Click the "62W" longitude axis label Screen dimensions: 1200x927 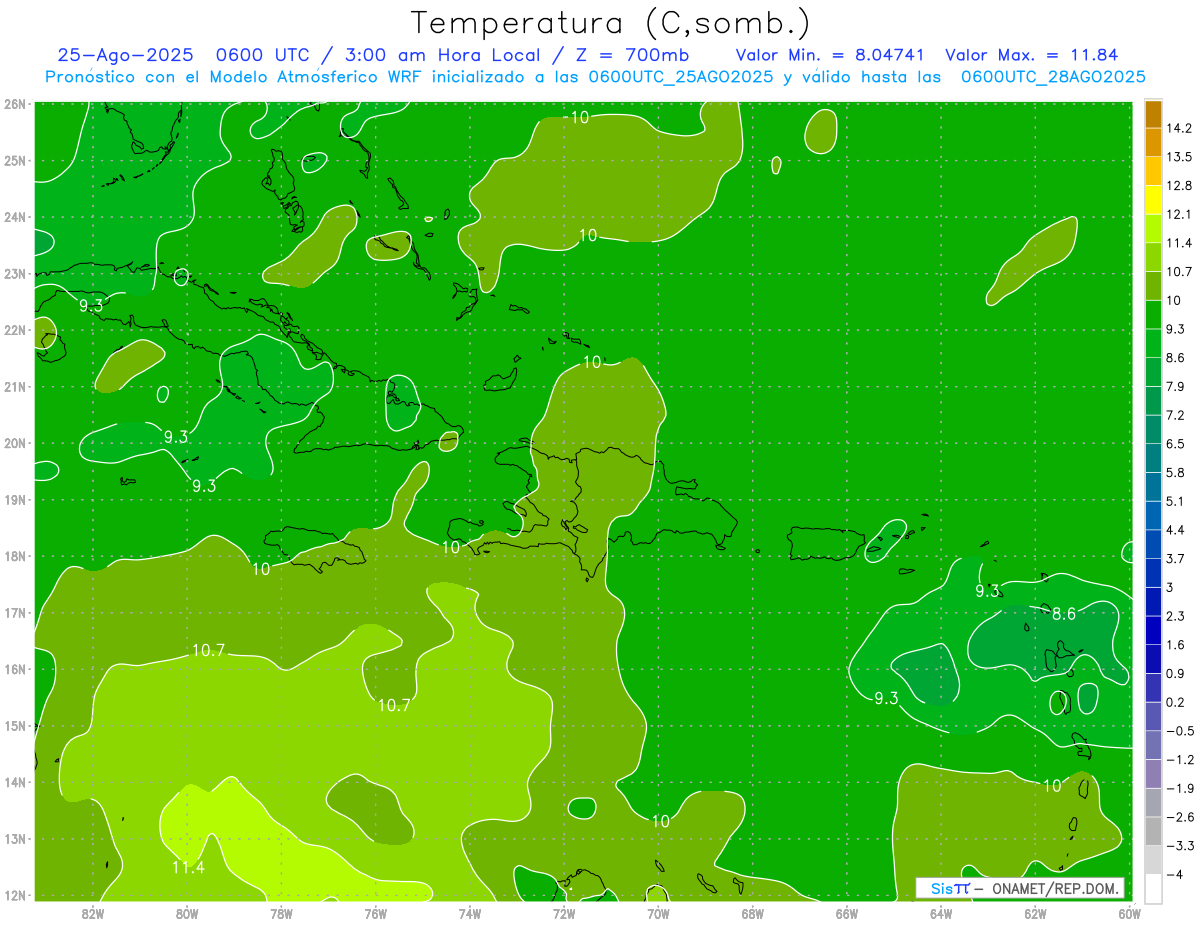pos(1035,913)
